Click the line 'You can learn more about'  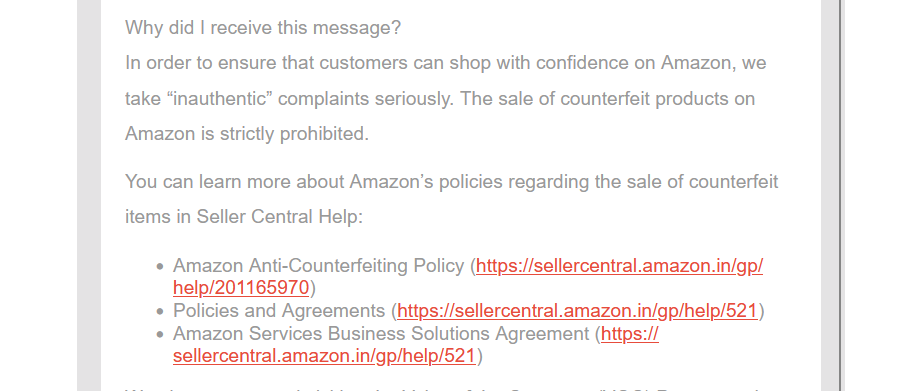click(451, 181)
